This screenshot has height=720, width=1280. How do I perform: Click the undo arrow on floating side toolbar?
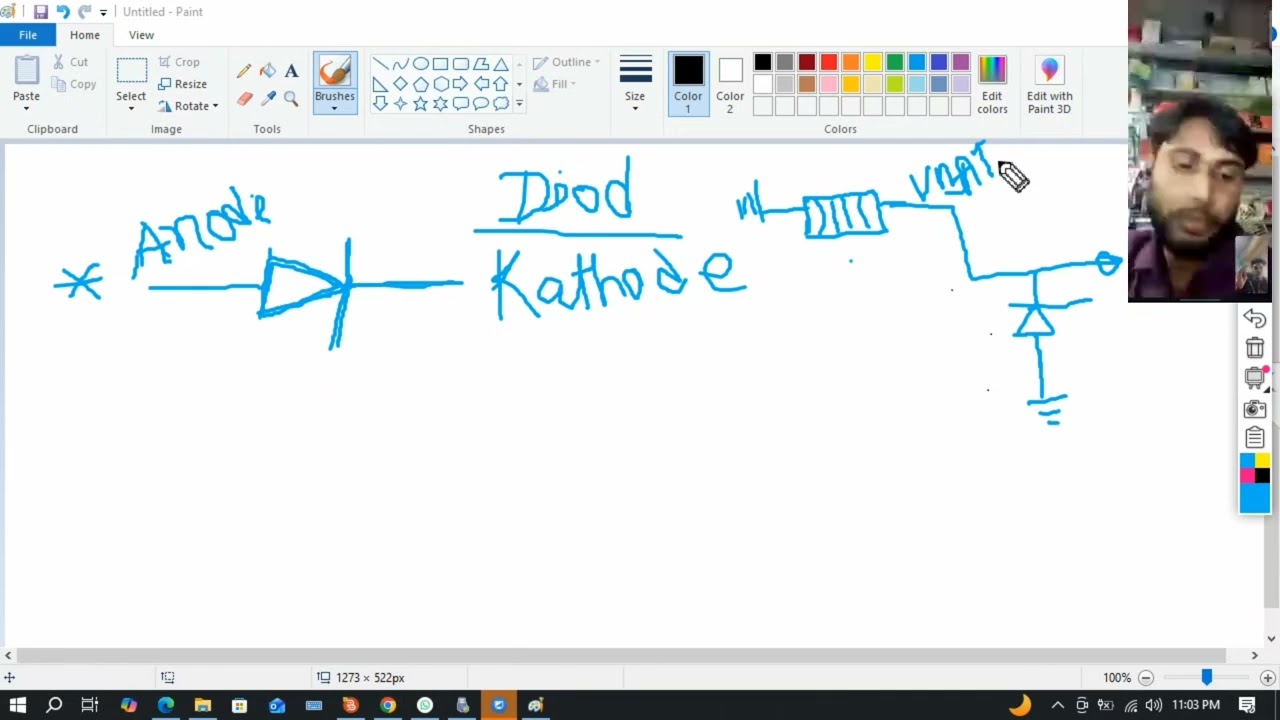[1255, 318]
